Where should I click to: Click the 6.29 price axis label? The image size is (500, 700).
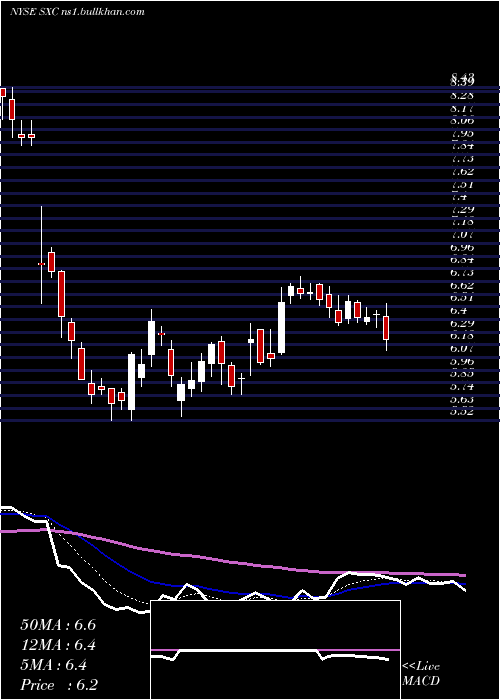point(462,323)
